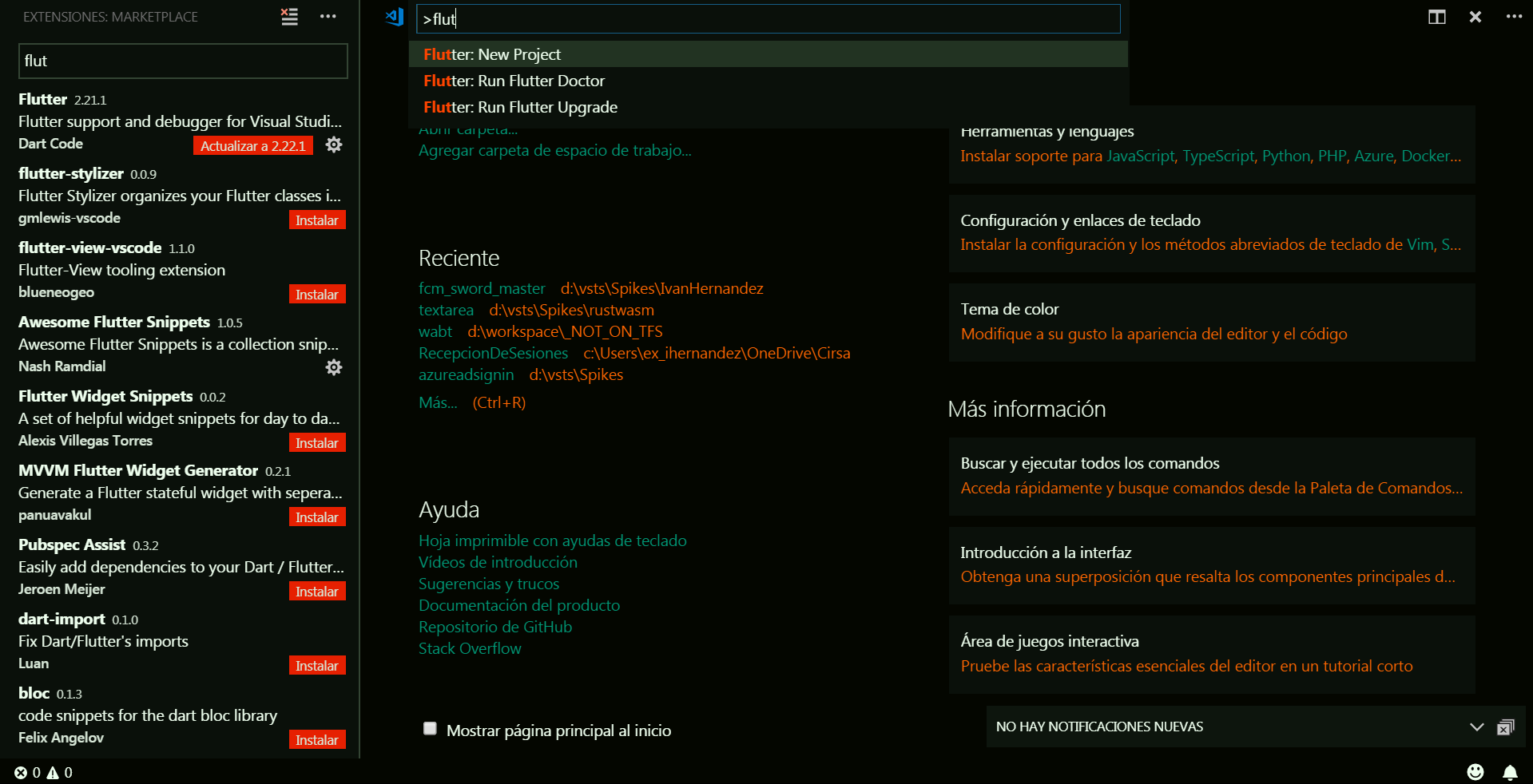Open recent project textarea

coord(446,310)
